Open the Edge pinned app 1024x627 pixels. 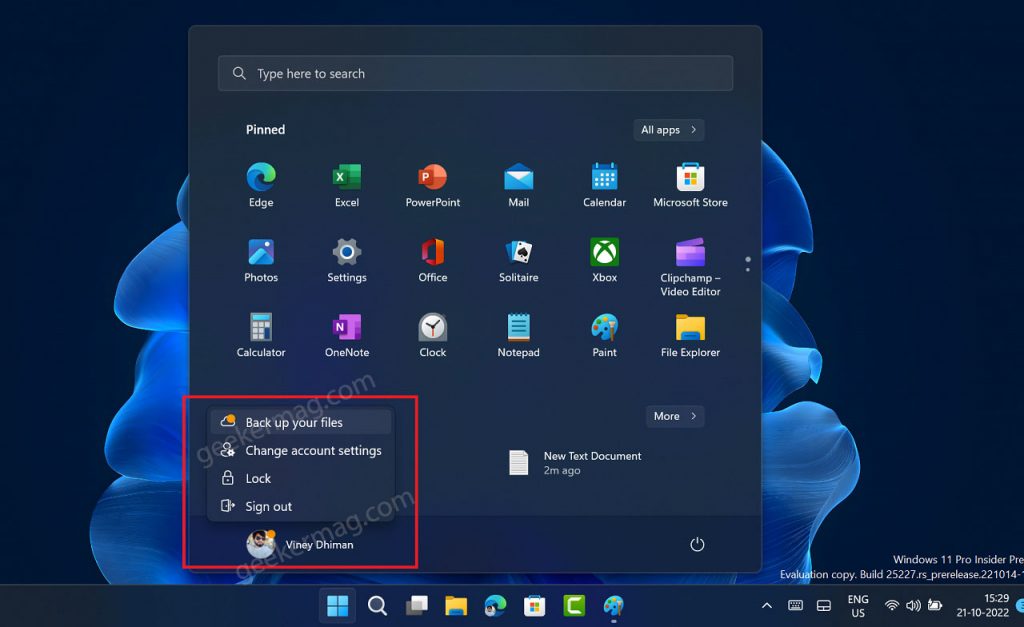[261, 185]
